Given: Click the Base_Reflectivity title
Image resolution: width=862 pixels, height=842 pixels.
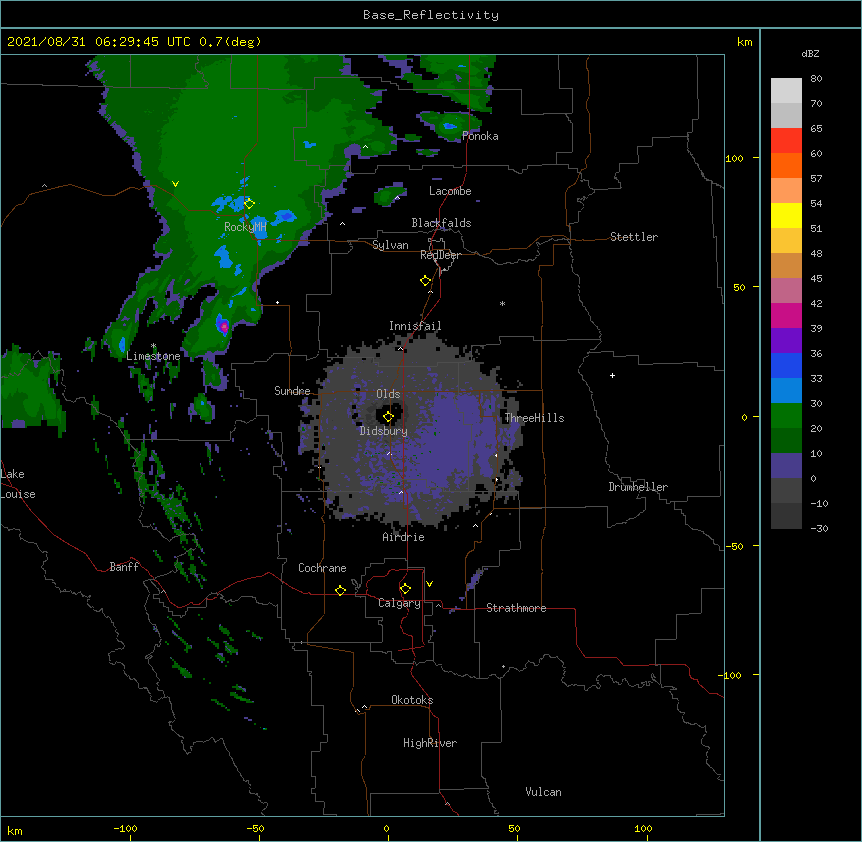Looking at the screenshot, I should pyautogui.click(x=431, y=15).
